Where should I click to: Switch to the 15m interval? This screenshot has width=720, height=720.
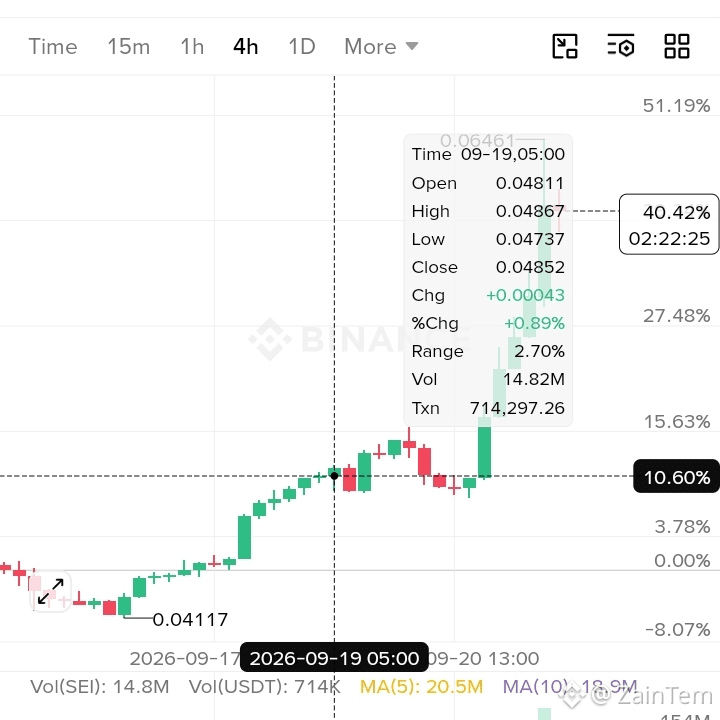129,46
